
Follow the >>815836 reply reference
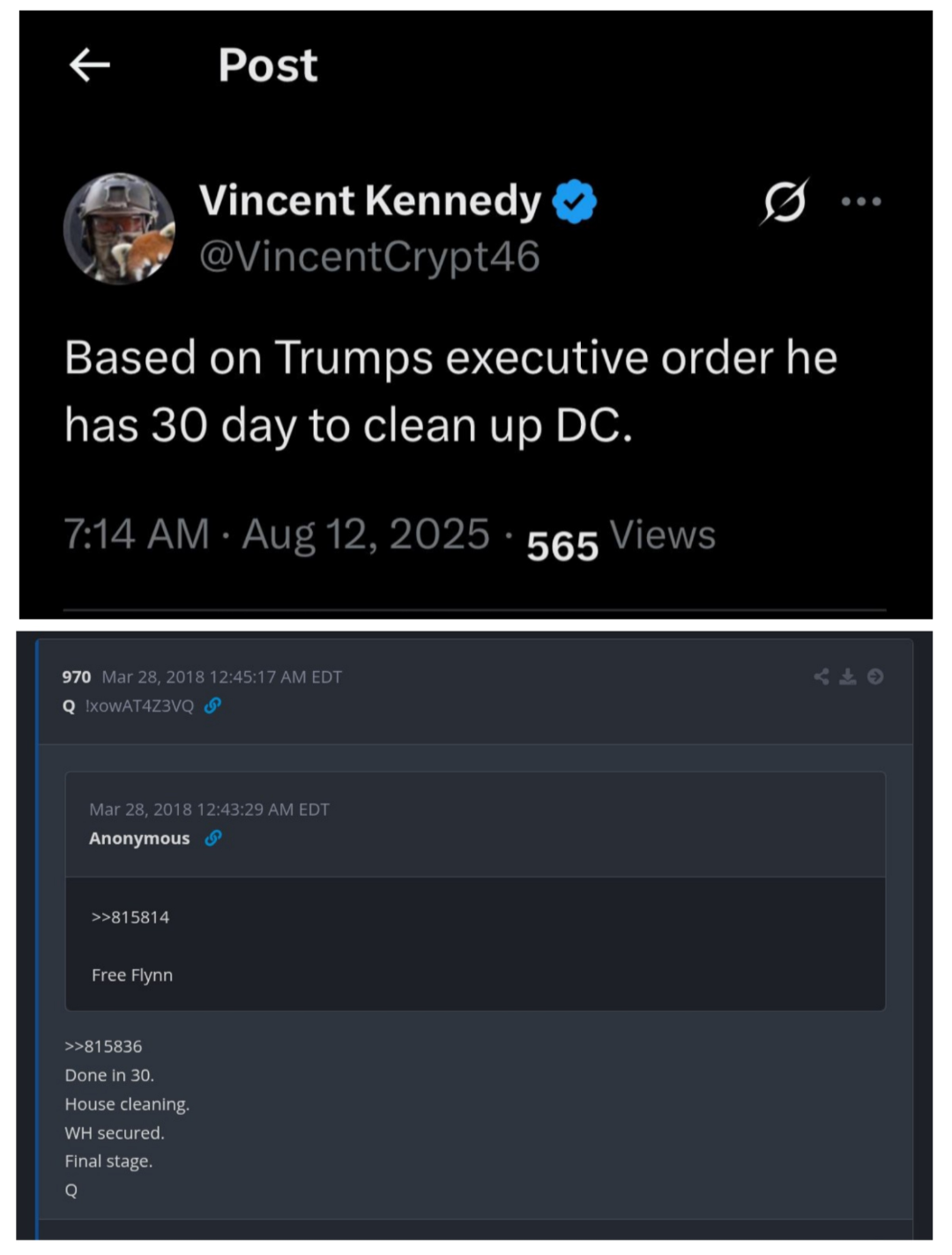[x=103, y=1047]
